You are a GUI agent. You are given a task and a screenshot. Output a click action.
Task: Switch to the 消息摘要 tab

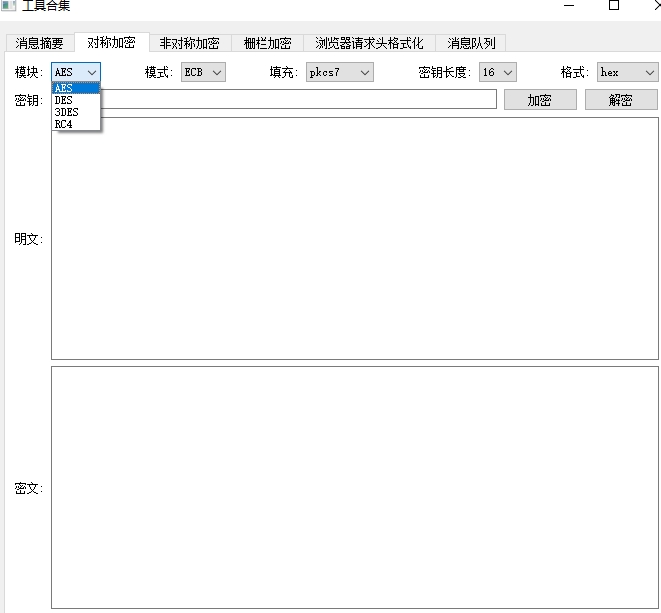pos(40,43)
